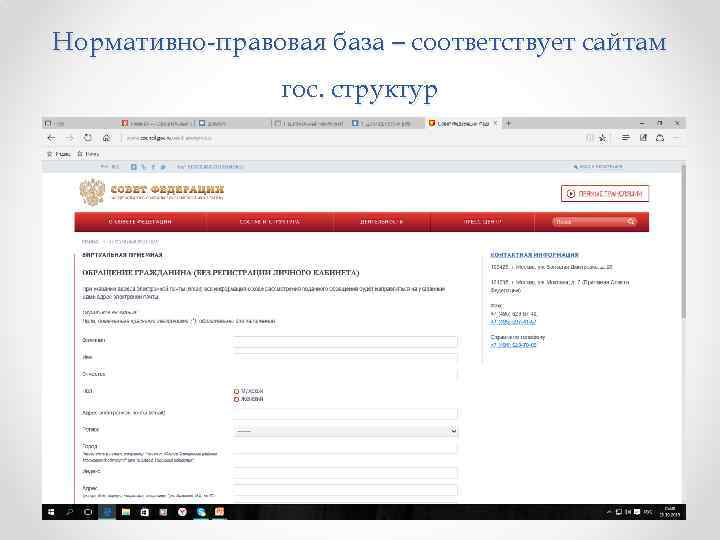
Task: Open the browser home page icon
Action: [106, 138]
